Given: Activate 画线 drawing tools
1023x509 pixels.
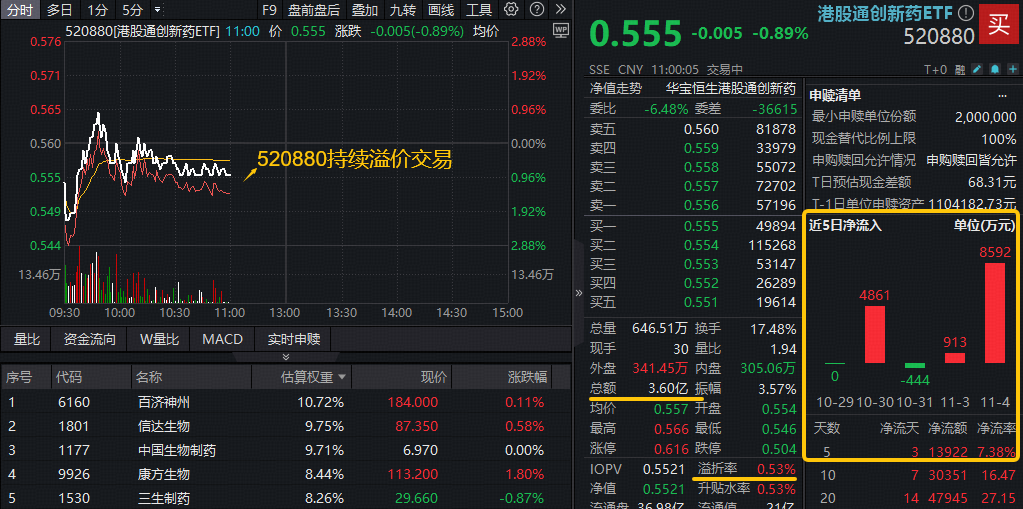Looking at the screenshot, I should (441, 10).
